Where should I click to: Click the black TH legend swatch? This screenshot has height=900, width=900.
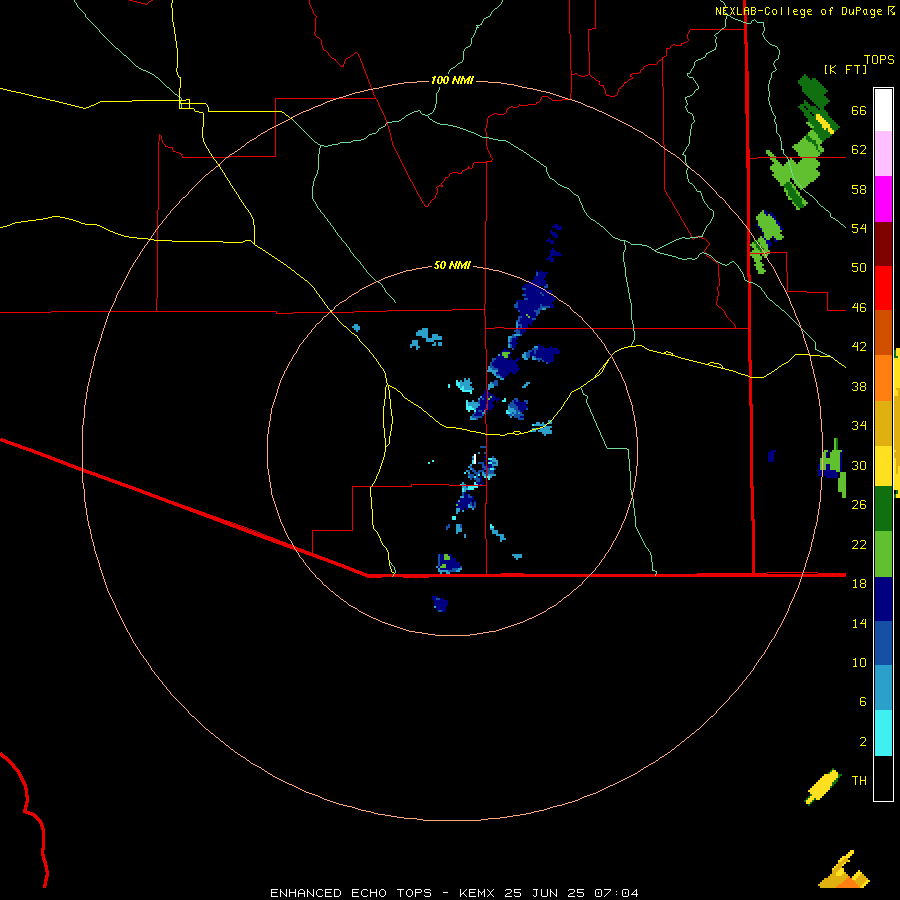point(883,778)
